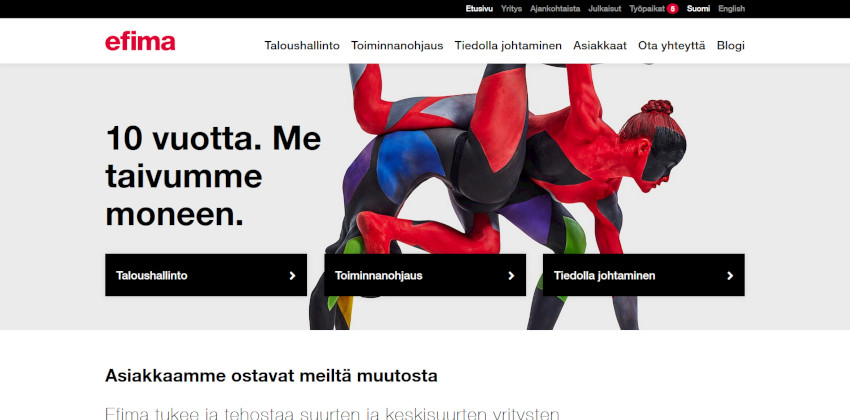Viewport: 850px width, 420px height.
Task: Open the Toiminnanohjaus navigation menu item
Action: pos(397,46)
